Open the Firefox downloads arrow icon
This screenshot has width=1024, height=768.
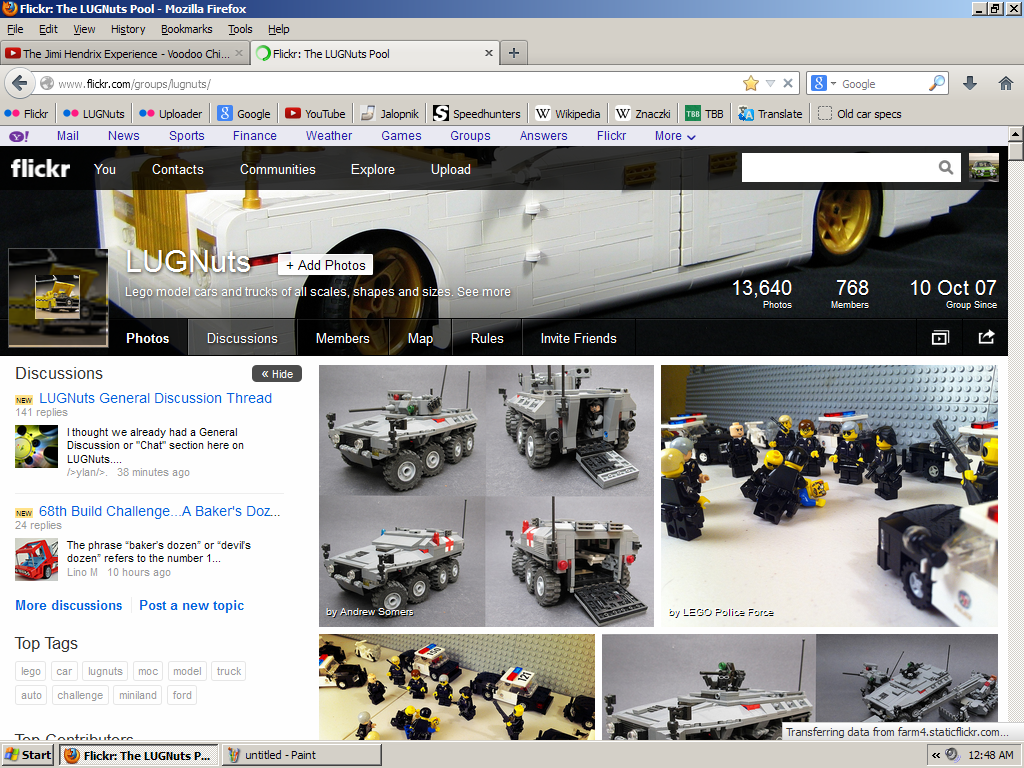pyautogui.click(x=970, y=83)
